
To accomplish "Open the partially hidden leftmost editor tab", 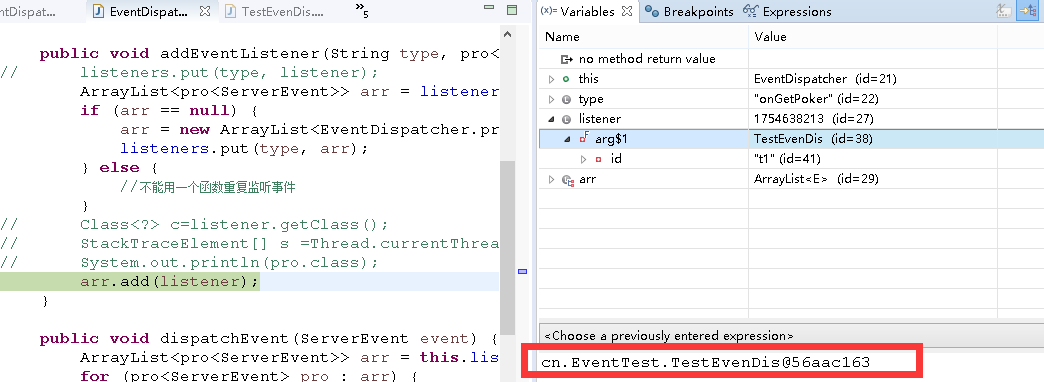I will point(28,11).
